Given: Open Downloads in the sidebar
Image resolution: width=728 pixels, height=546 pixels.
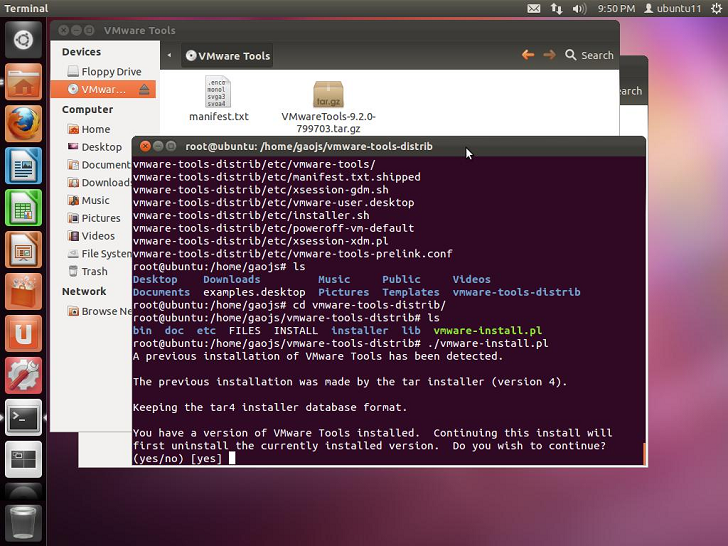Looking at the screenshot, I should pos(99,182).
